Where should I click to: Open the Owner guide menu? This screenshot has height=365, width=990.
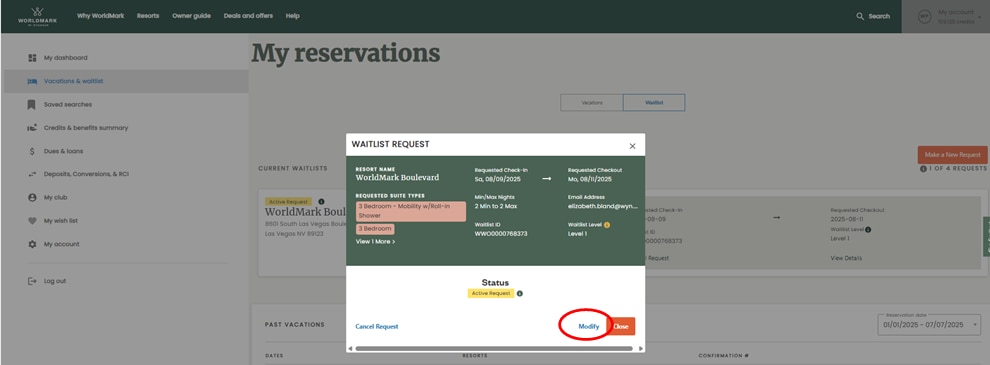[x=191, y=16]
